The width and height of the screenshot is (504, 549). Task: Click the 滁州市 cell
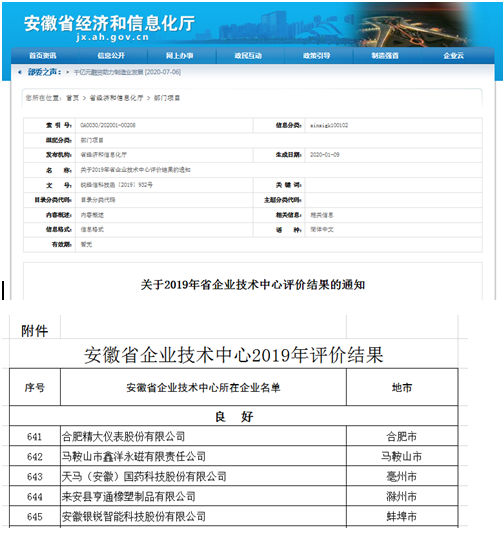tap(402, 496)
